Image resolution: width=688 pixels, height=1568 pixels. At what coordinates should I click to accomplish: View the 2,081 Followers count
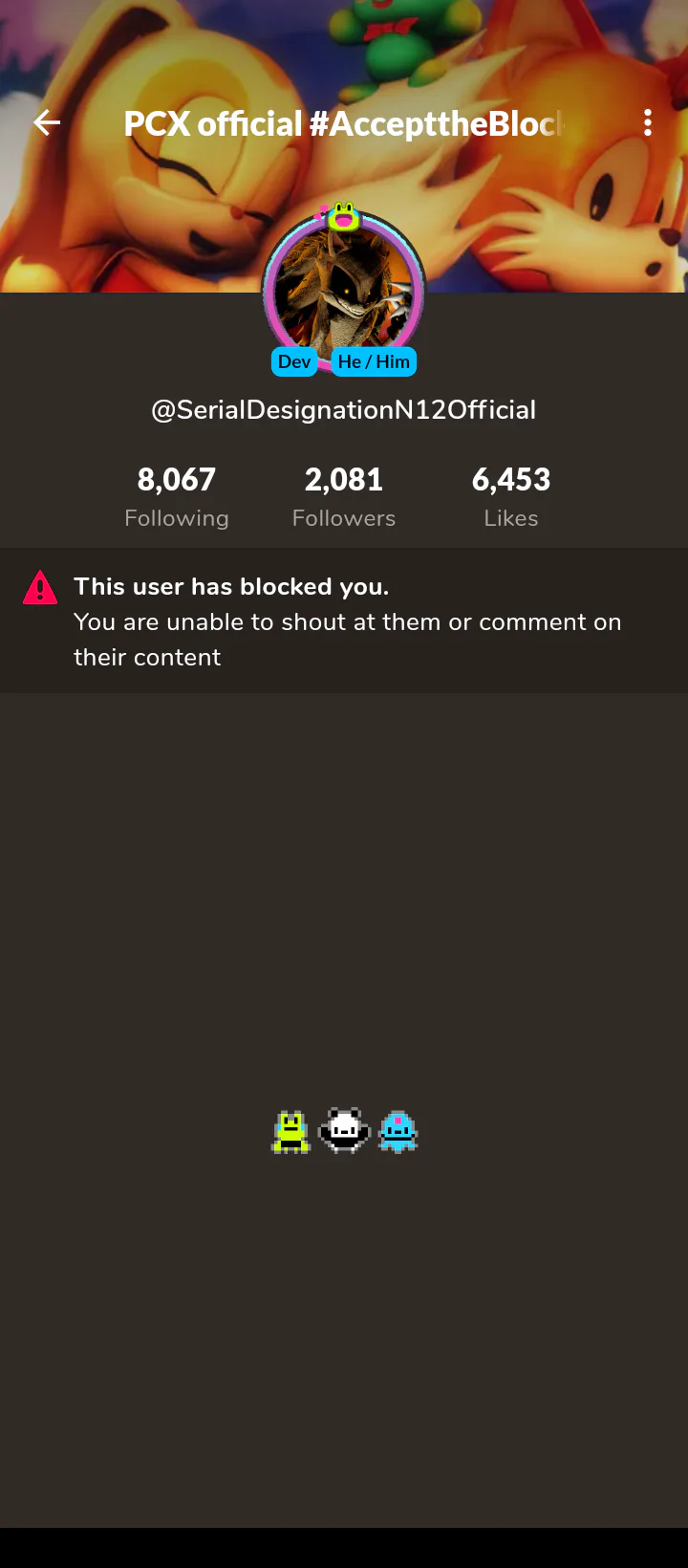[x=344, y=479]
